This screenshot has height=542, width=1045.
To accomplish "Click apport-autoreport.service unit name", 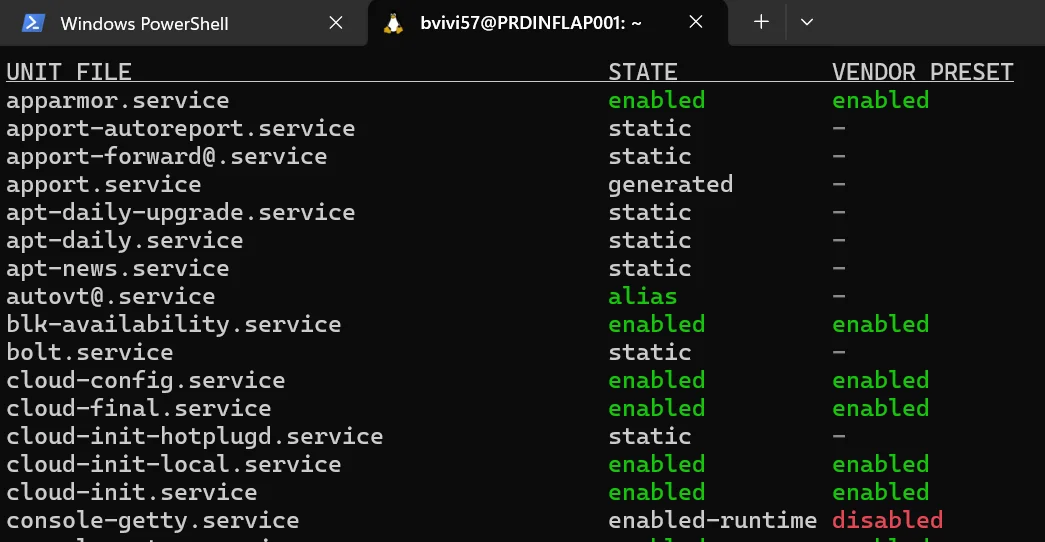I will point(181,129).
